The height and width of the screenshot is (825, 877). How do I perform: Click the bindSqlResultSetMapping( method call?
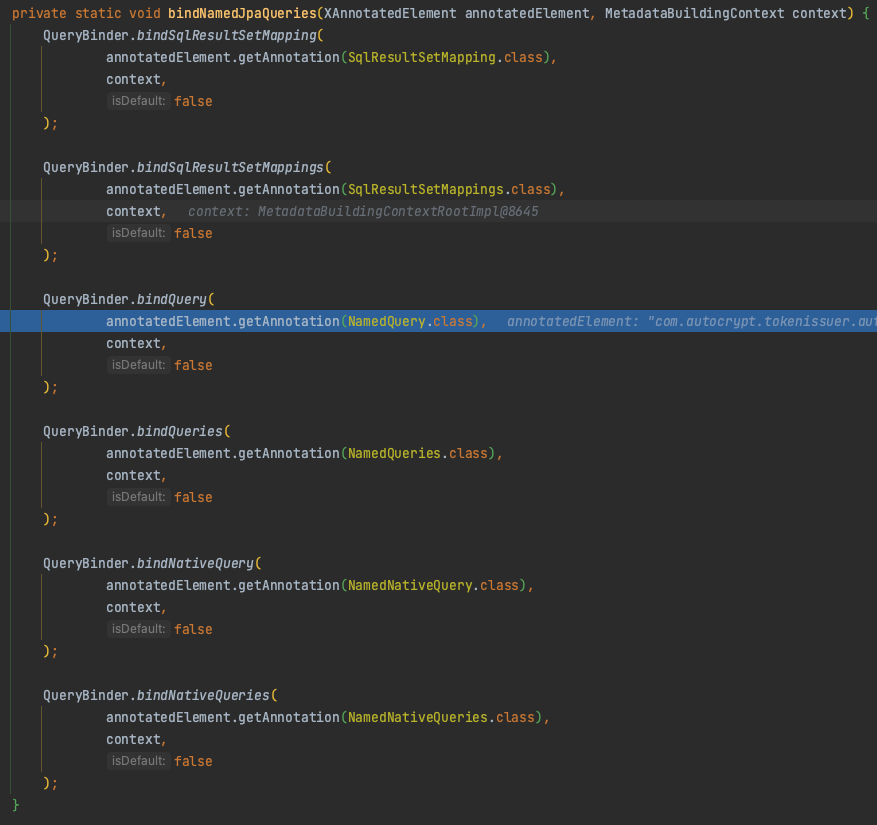tap(230, 35)
